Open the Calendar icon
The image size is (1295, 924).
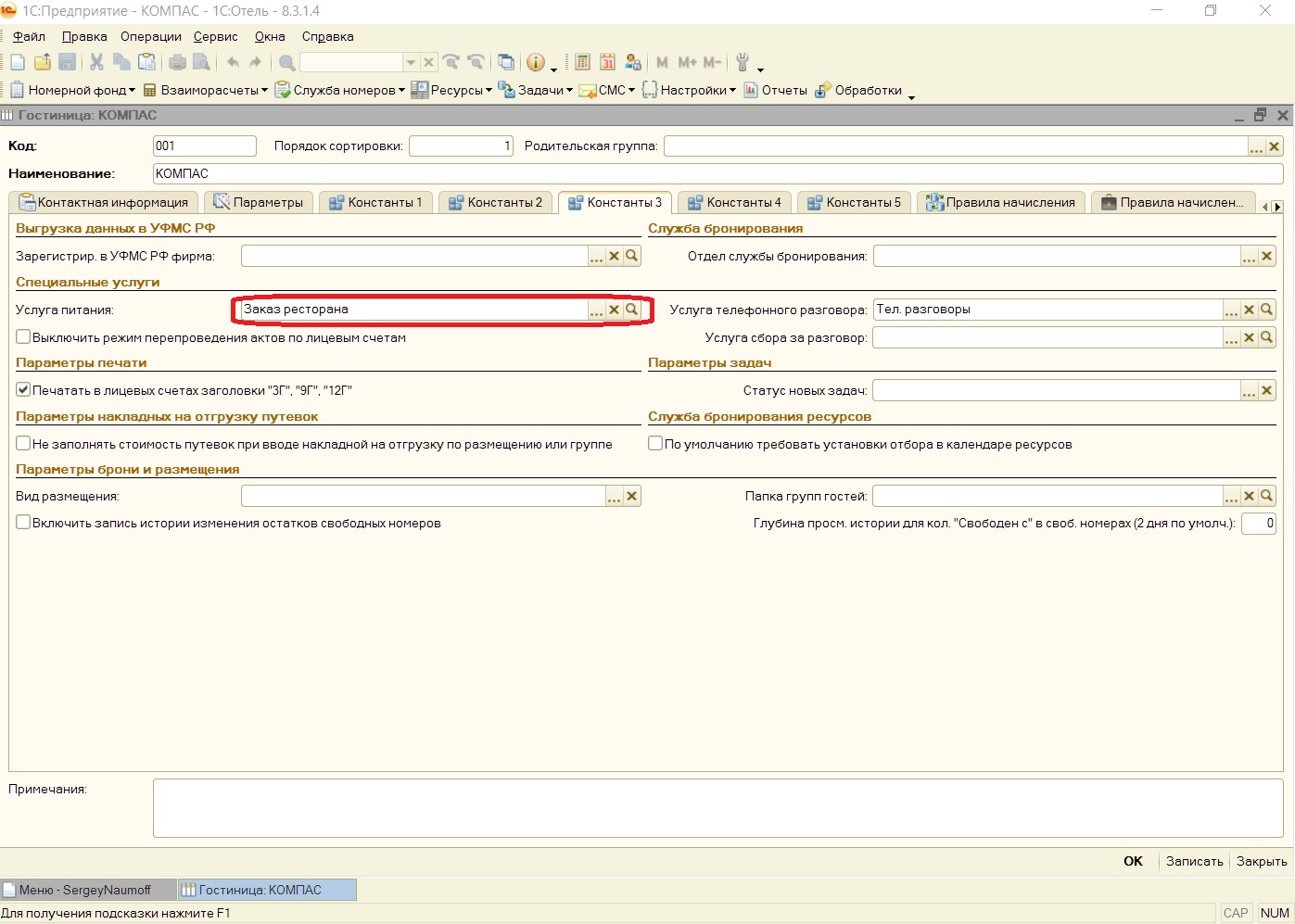tap(607, 62)
